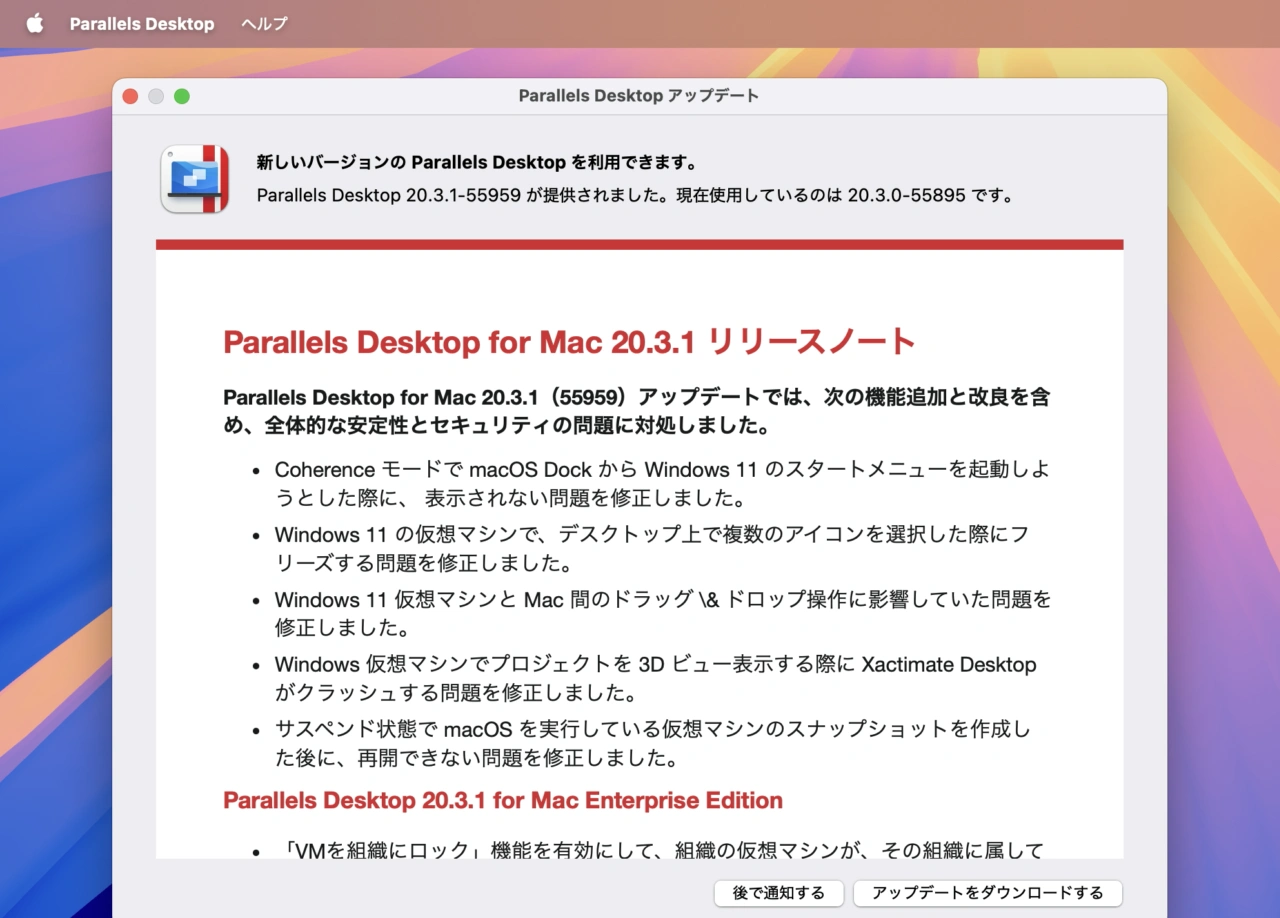
Task: Click the bold new version available headline
Action: 477,162
